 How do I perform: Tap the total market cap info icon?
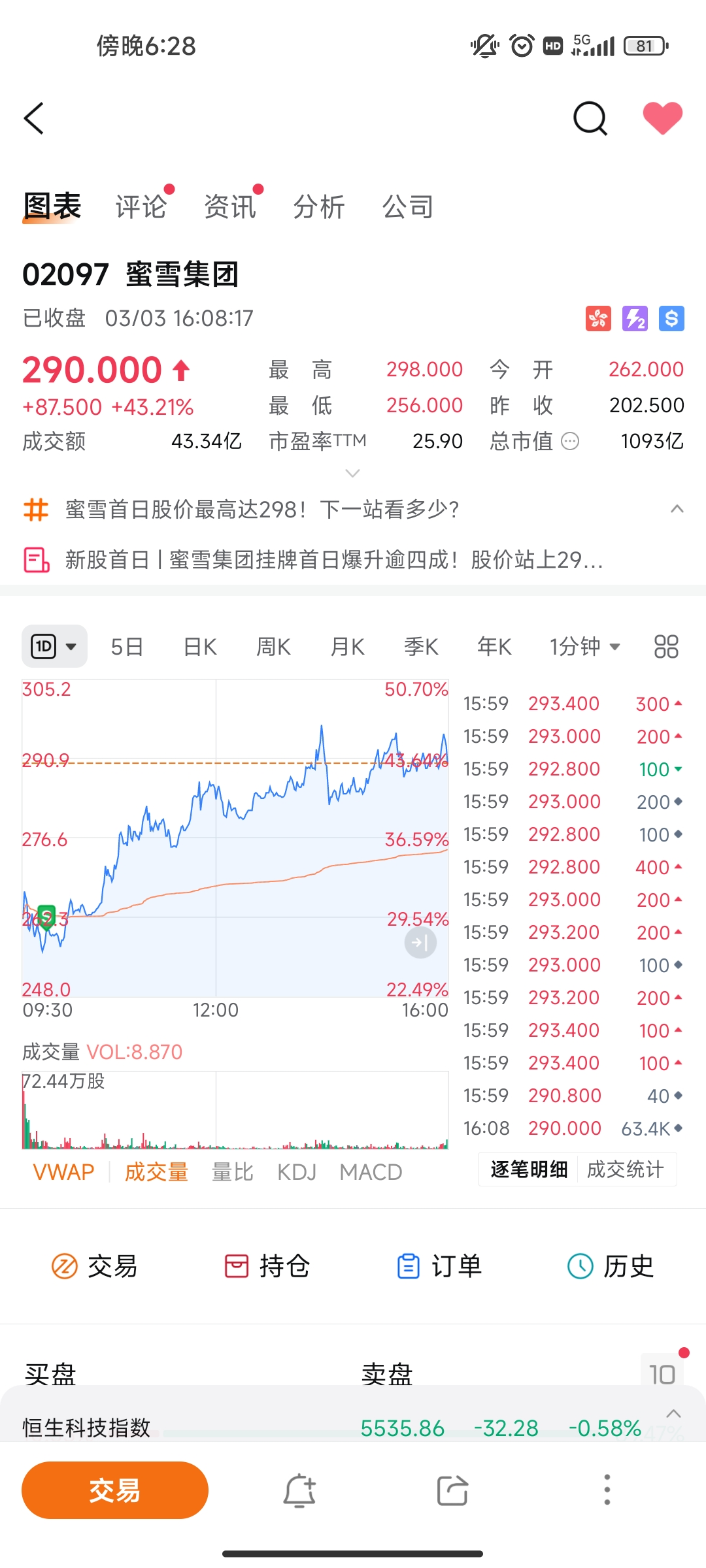(x=570, y=442)
